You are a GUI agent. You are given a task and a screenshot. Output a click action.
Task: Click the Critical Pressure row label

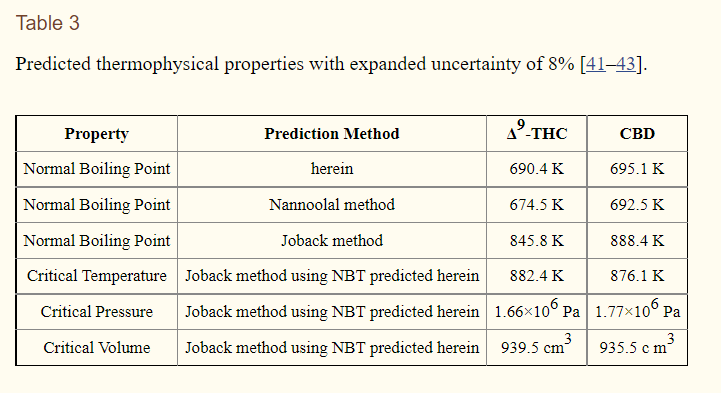click(x=97, y=312)
